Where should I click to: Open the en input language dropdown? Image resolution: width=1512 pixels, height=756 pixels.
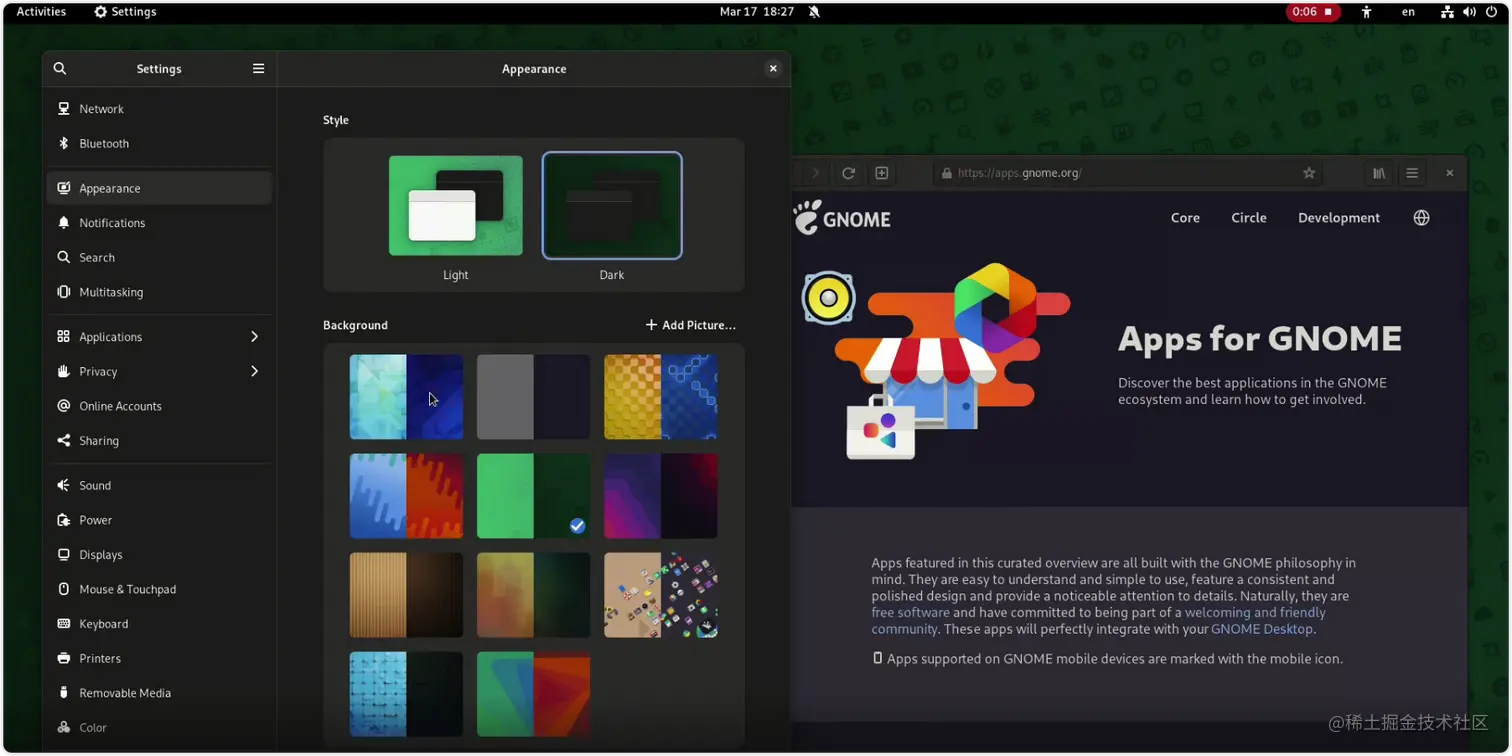point(1408,12)
